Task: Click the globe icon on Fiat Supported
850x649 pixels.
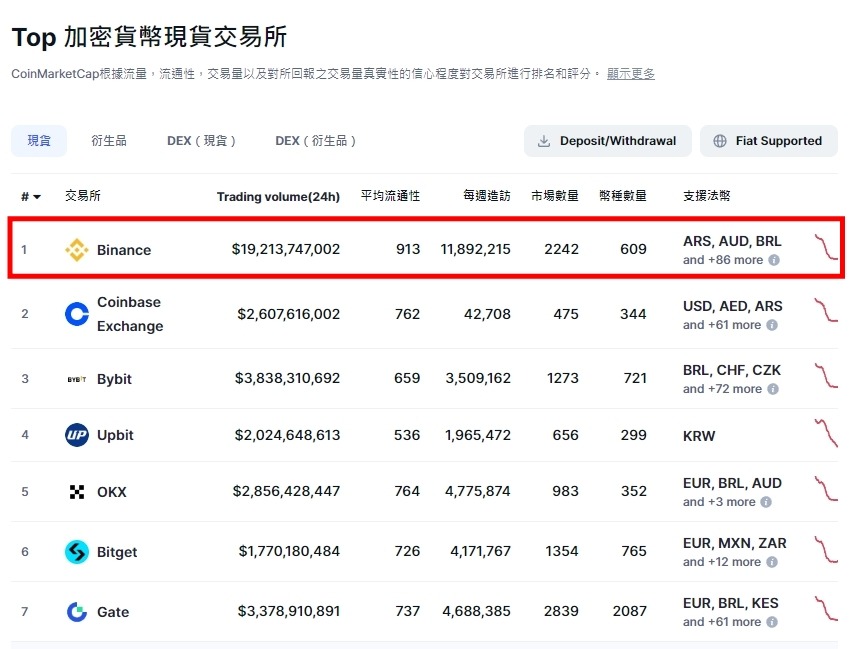Action: [718, 141]
